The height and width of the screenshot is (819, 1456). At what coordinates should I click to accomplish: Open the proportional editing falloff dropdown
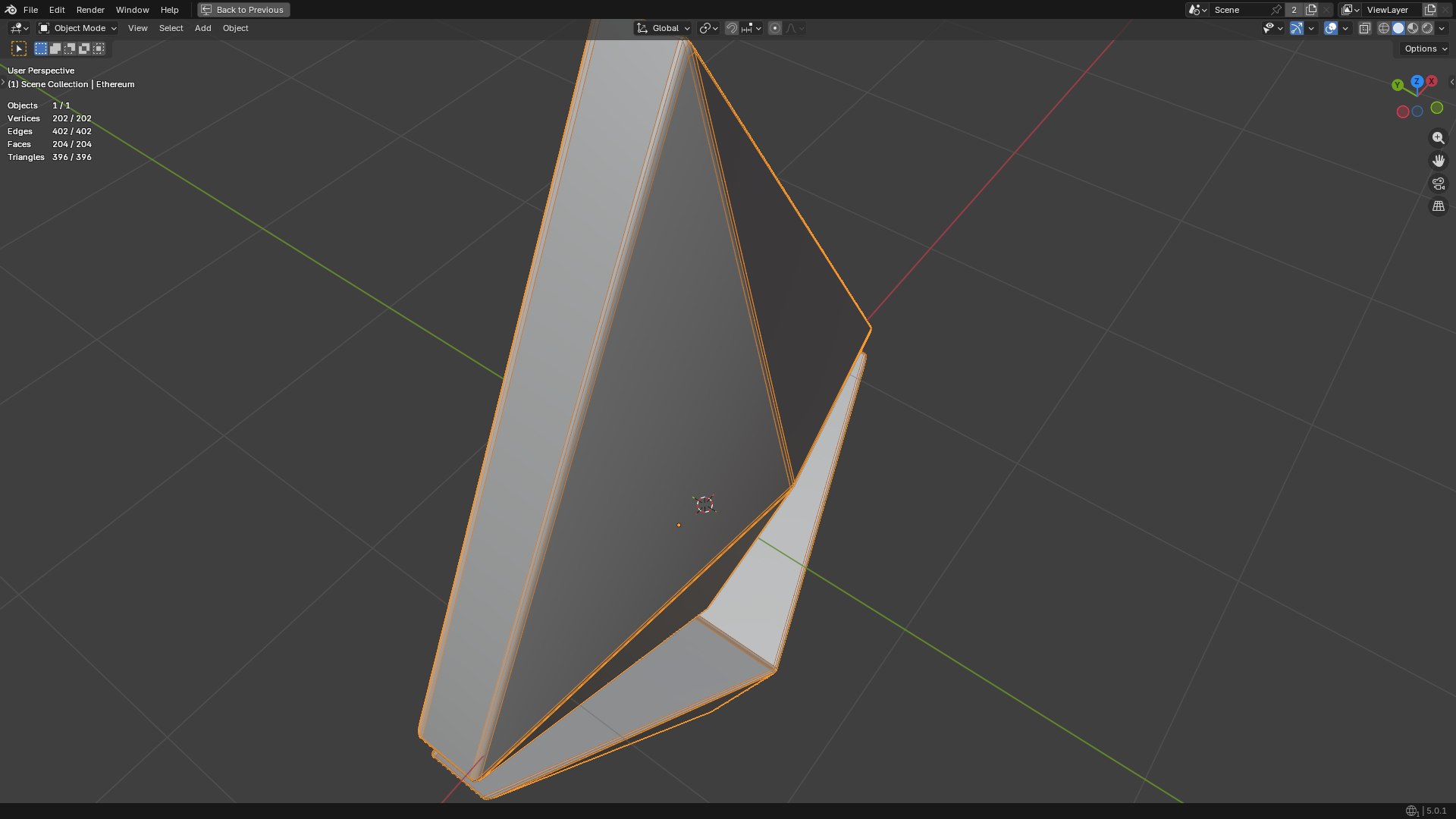(x=795, y=28)
